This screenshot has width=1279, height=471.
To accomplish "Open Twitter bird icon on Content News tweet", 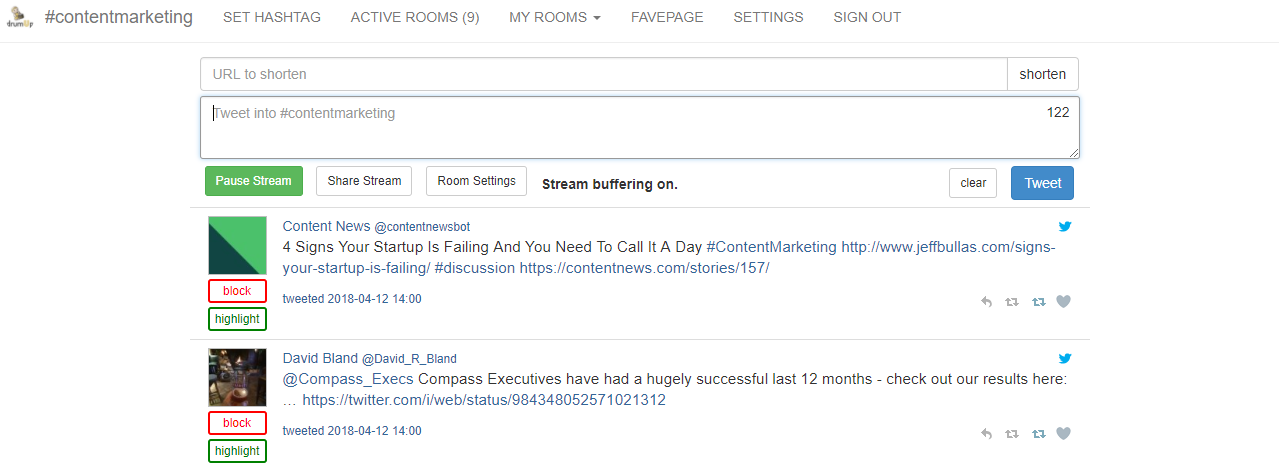I will click(x=1065, y=226).
